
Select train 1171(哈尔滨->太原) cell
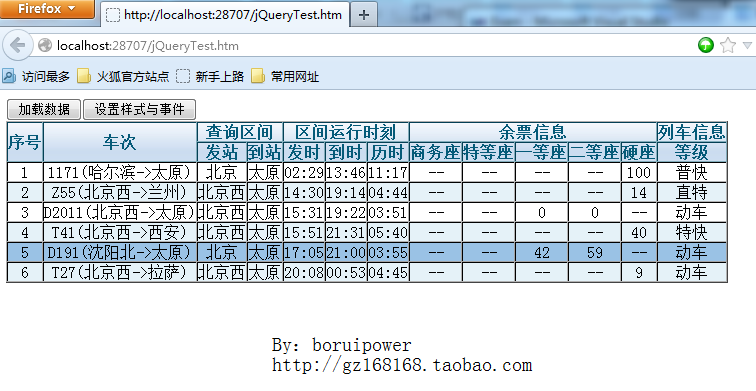(120, 172)
